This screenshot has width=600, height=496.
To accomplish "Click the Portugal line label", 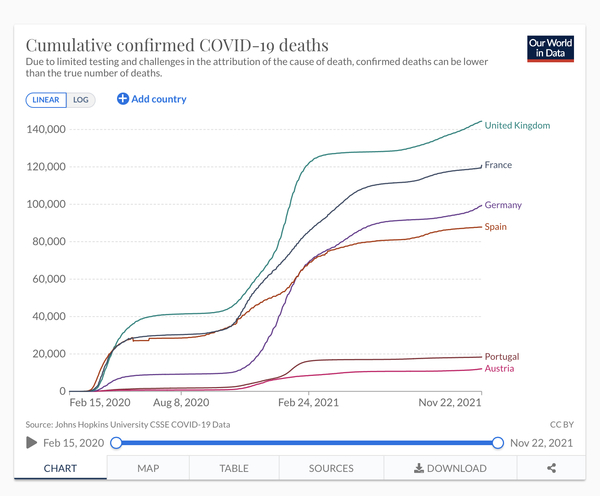I will 502,357.
